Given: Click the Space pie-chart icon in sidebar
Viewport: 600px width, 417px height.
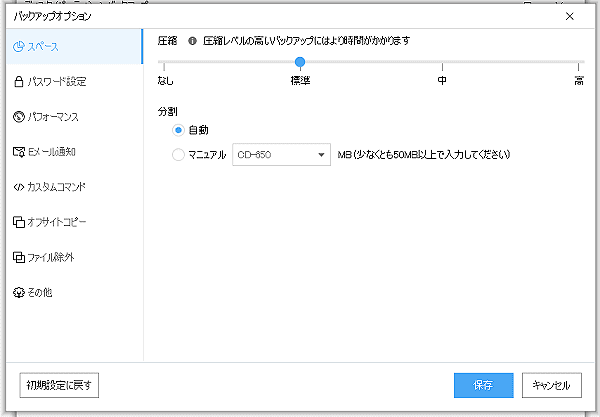Looking at the screenshot, I should (18, 47).
